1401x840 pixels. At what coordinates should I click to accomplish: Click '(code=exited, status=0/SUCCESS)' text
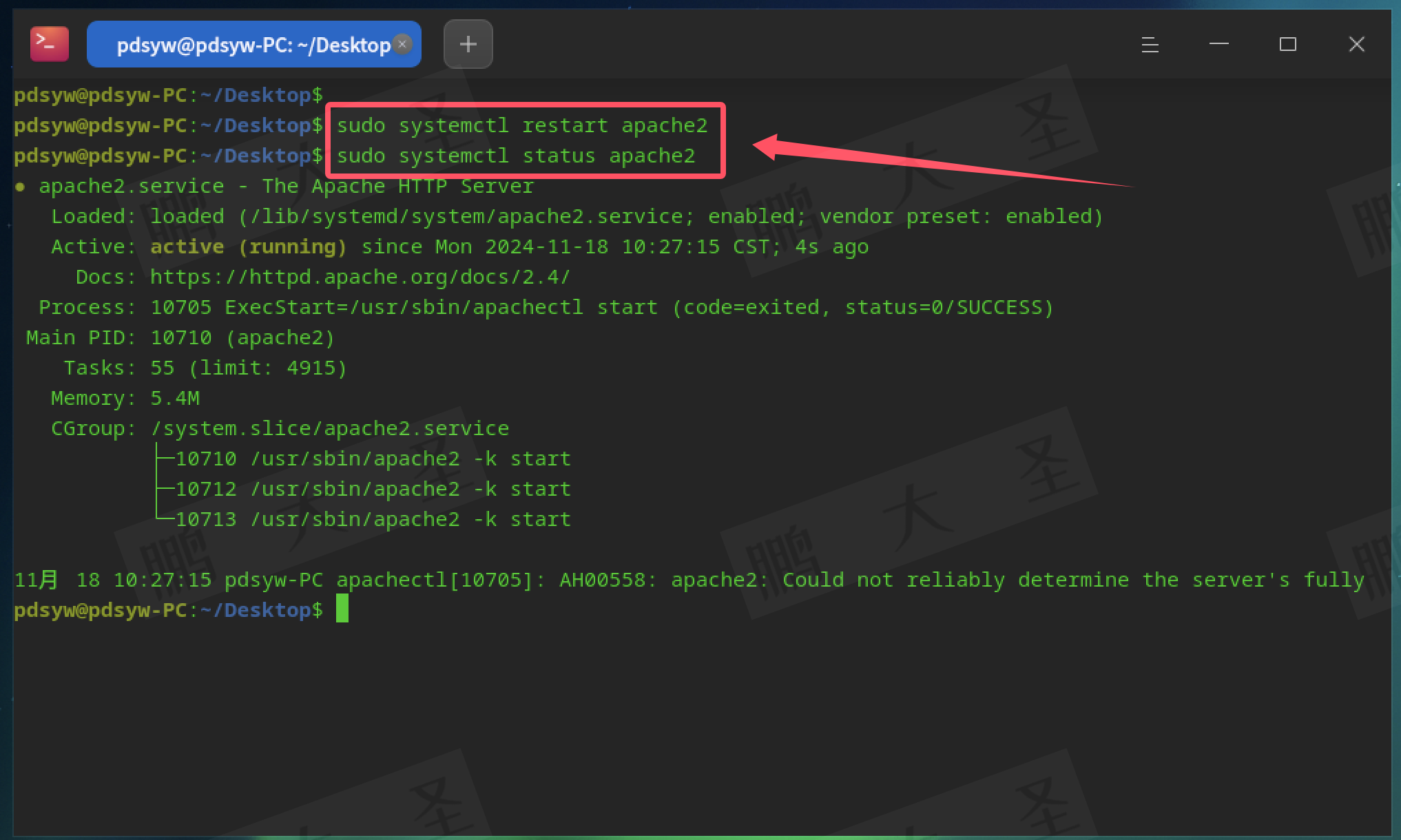click(862, 307)
